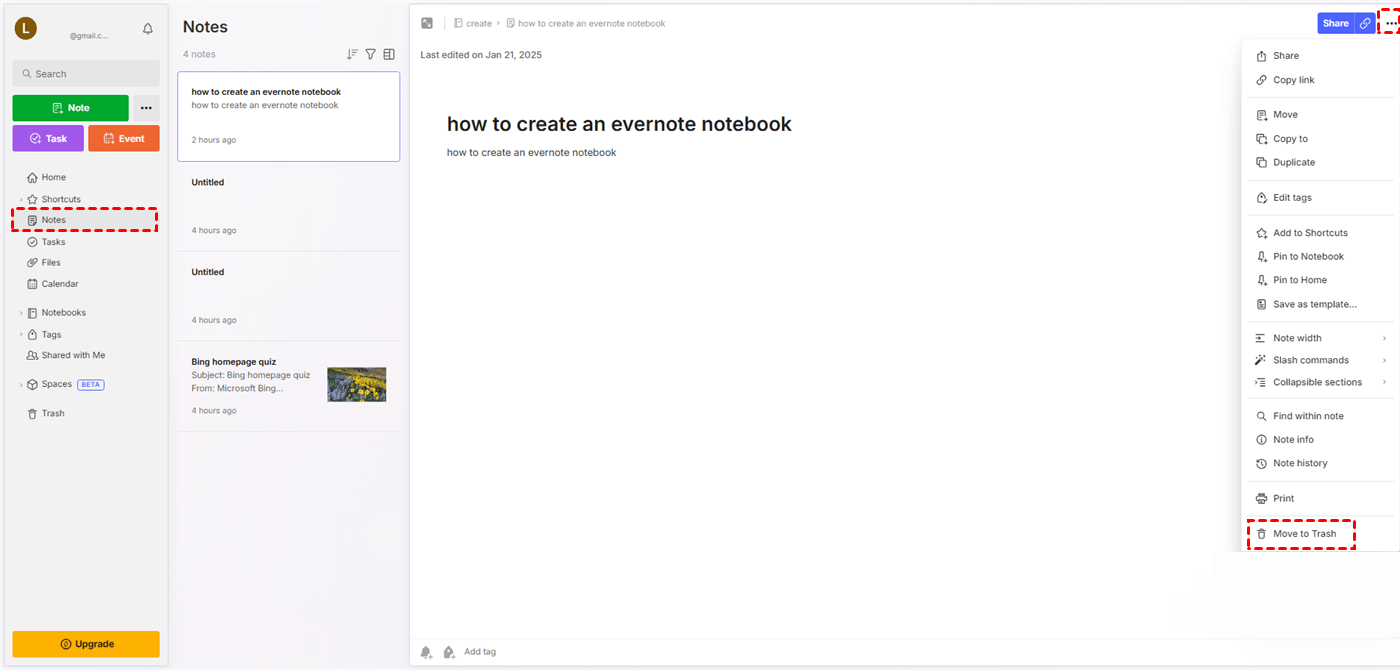Expand the Notebooks chevron
Image resolution: width=1400 pixels, height=670 pixels.
tap(20, 313)
